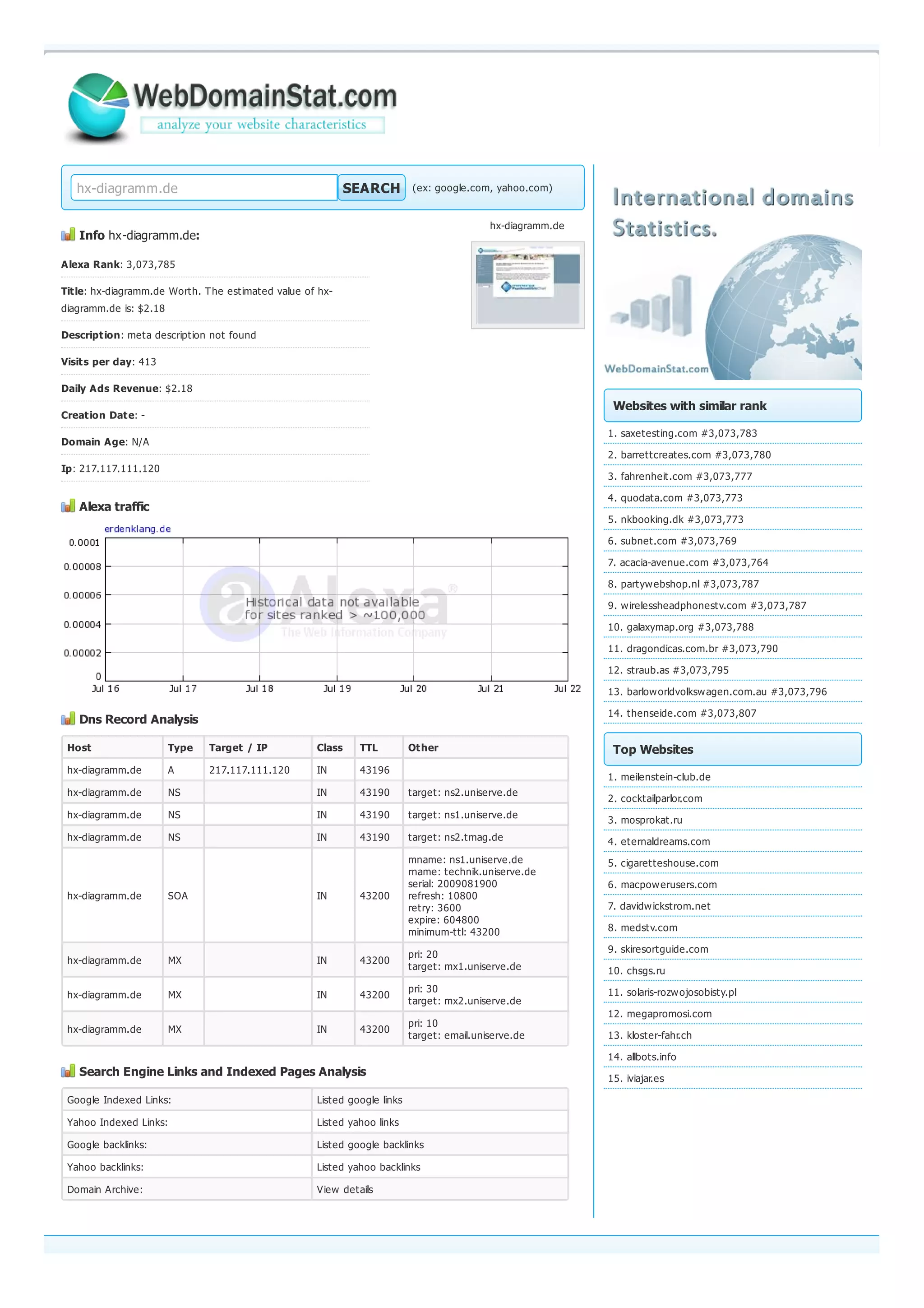Open allbots.info link

click(x=651, y=1057)
